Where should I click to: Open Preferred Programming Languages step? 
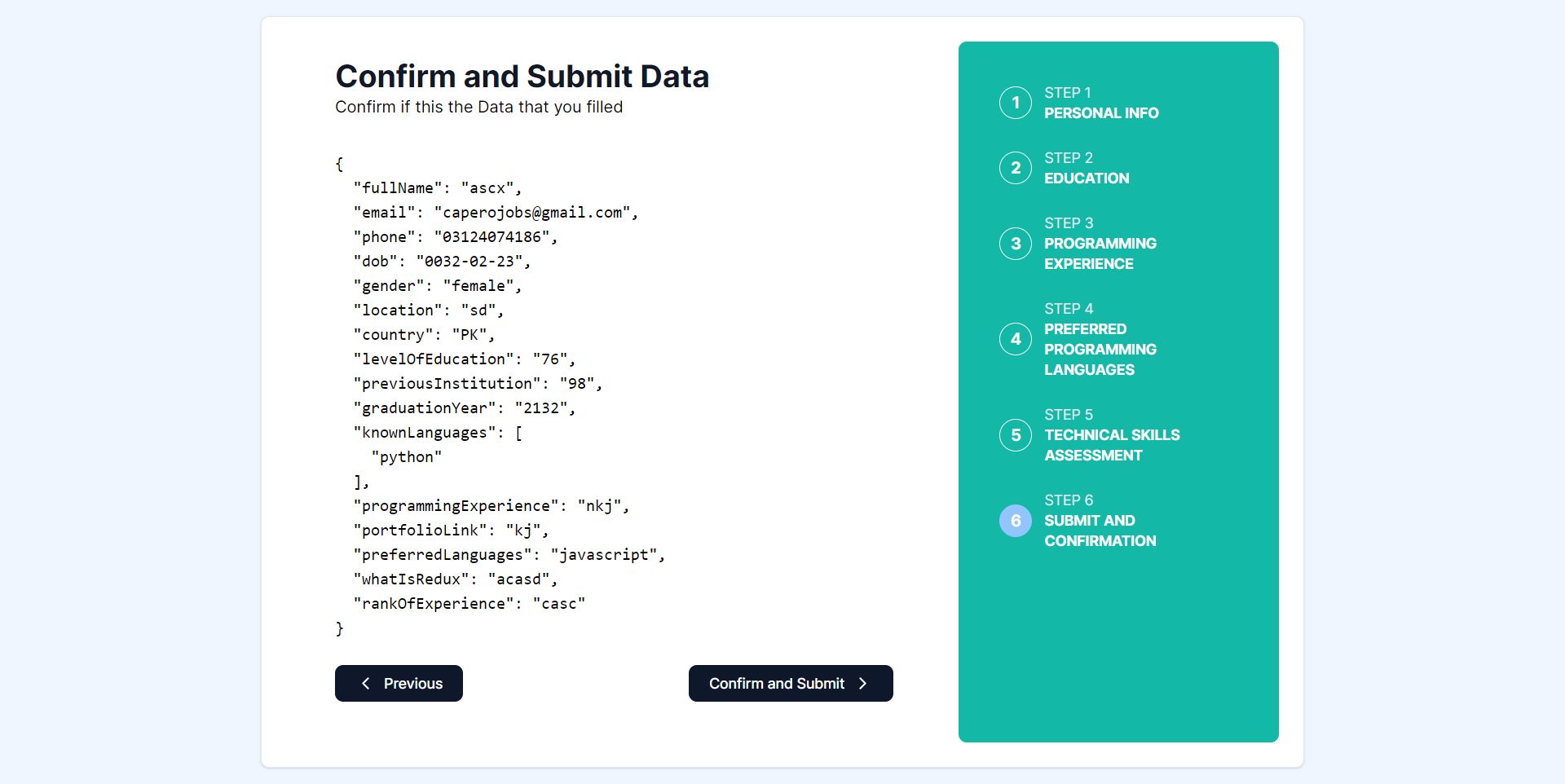tap(1100, 350)
